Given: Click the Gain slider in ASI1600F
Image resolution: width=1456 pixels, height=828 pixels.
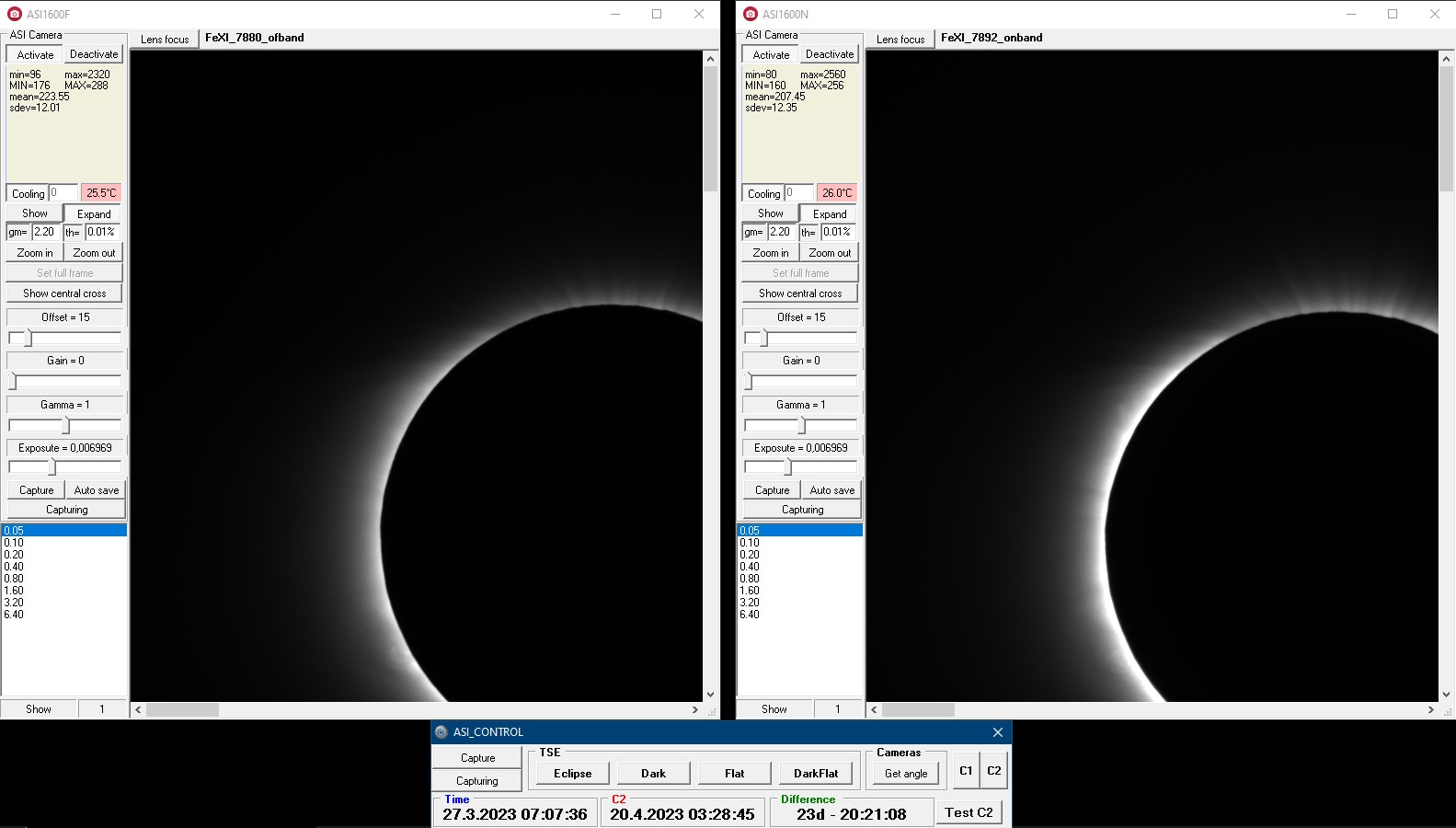Looking at the screenshot, I should (x=64, y=381).
